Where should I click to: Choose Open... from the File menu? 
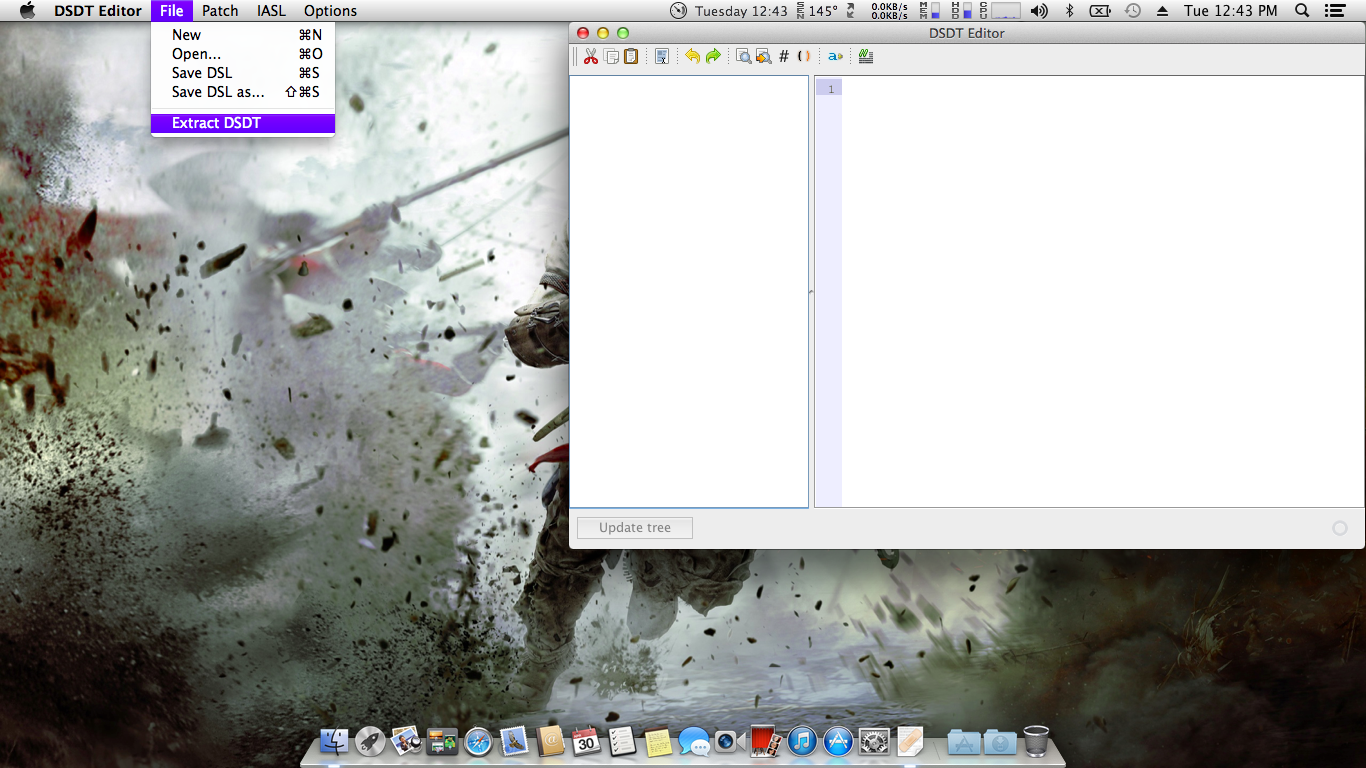click(243, 54)
